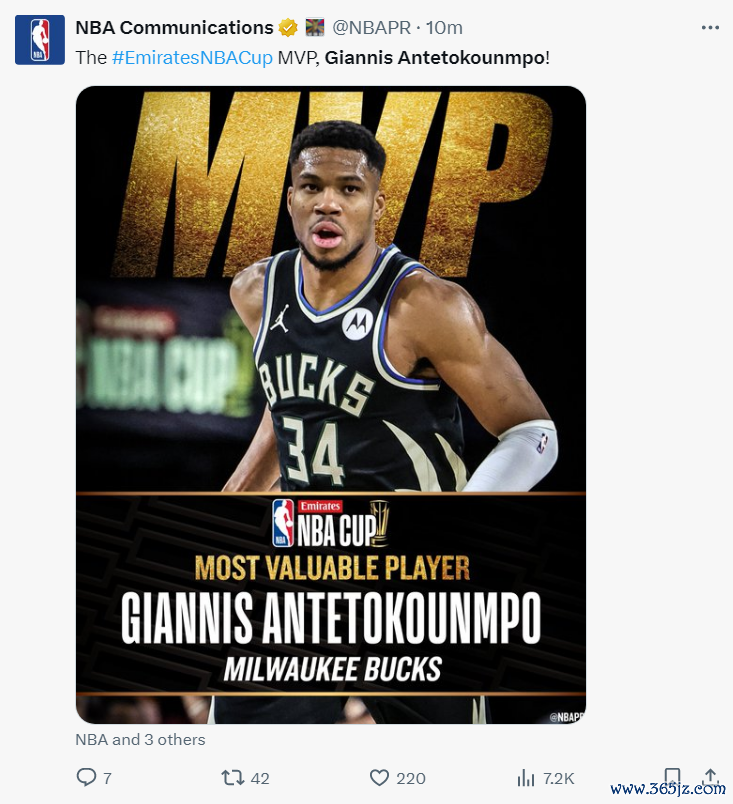Click the gold verified badge
The height and width of the screenshot is (804, 733).
coord(288,28)
